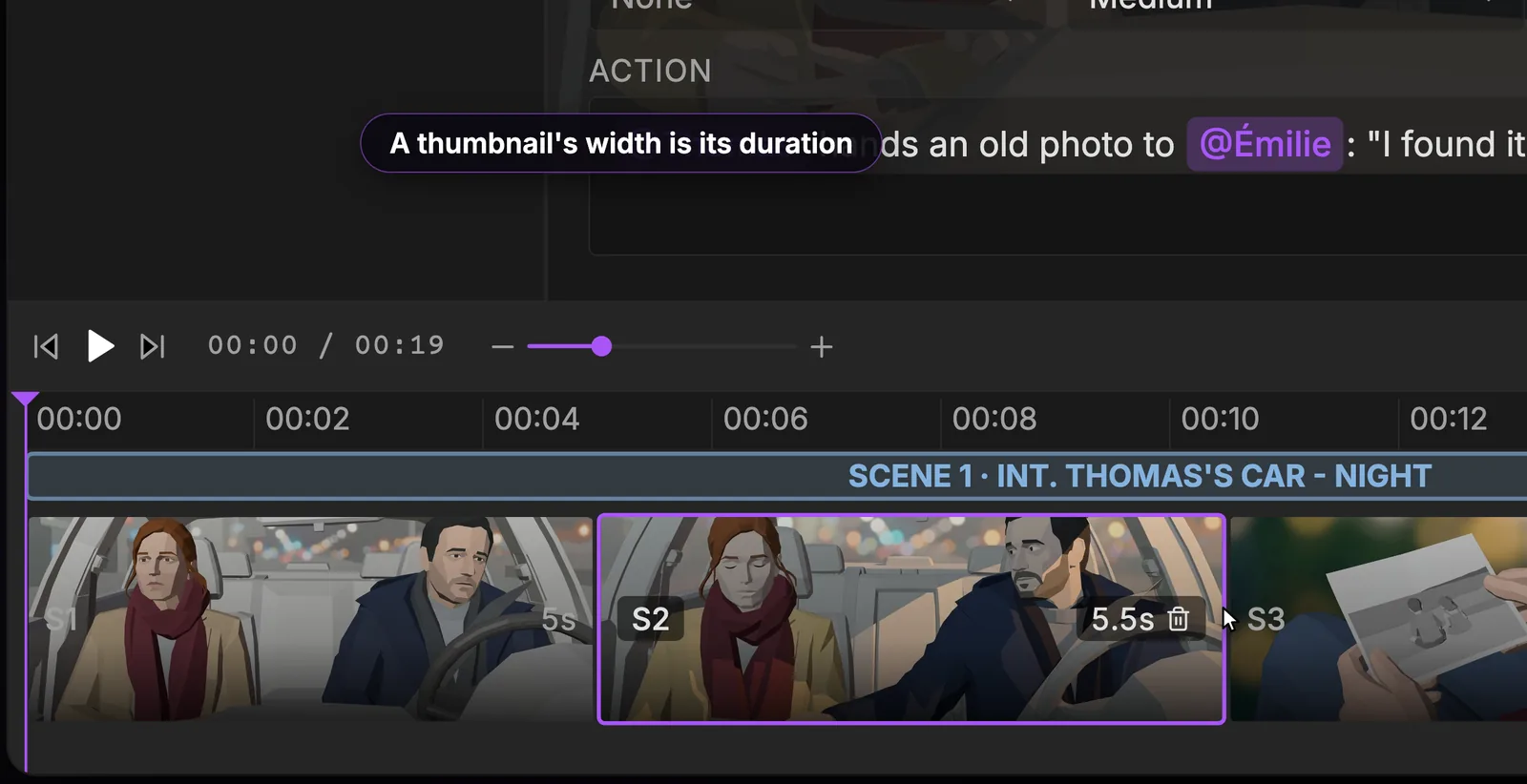The height and width of the screenshot is (784, 1527).
Task: Click the Scene 1 Thomas's Car header bar
Action: click(x=777, y=476)
